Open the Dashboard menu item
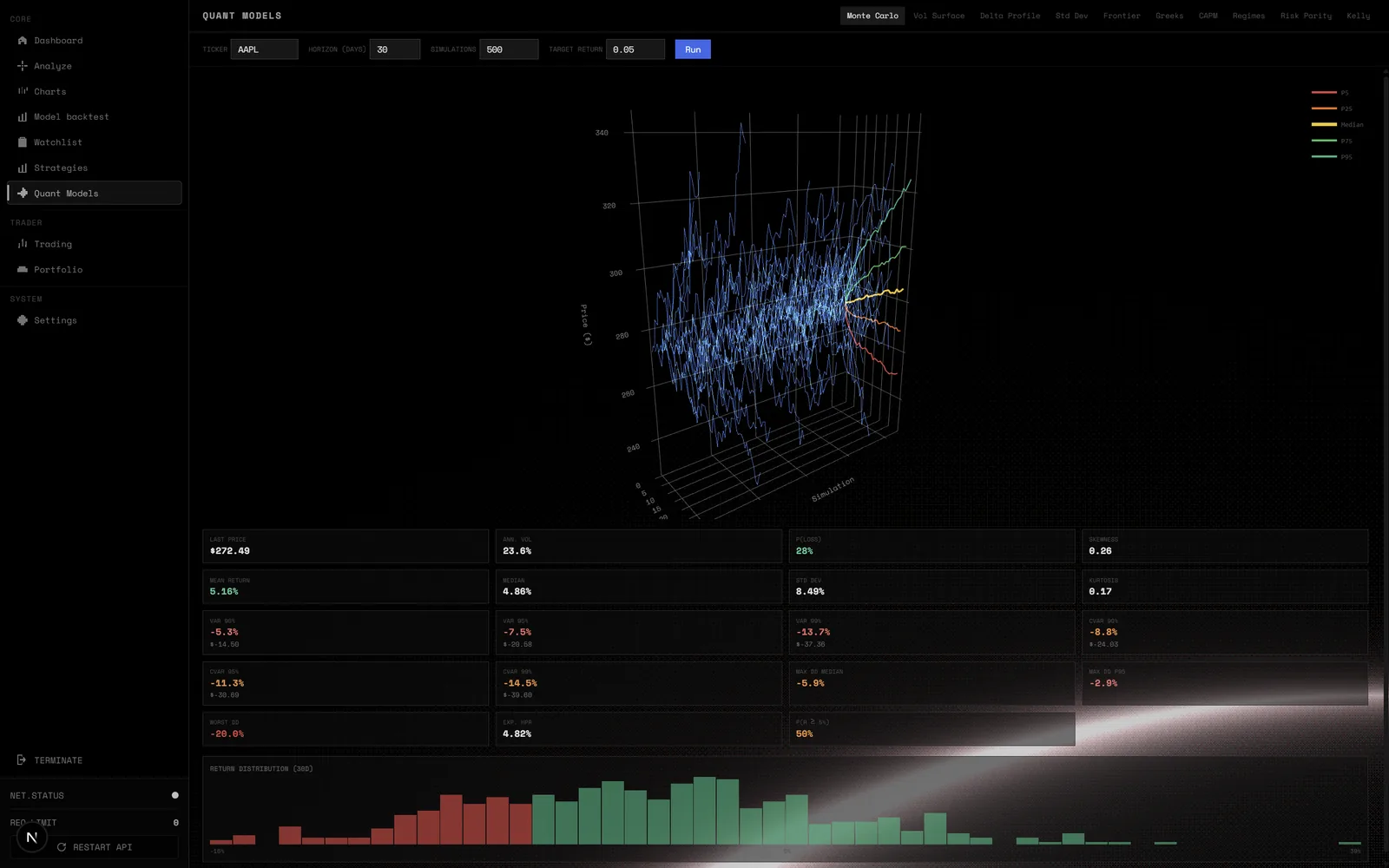Viewport: 1389px width, 868px height. click(95, 41)
